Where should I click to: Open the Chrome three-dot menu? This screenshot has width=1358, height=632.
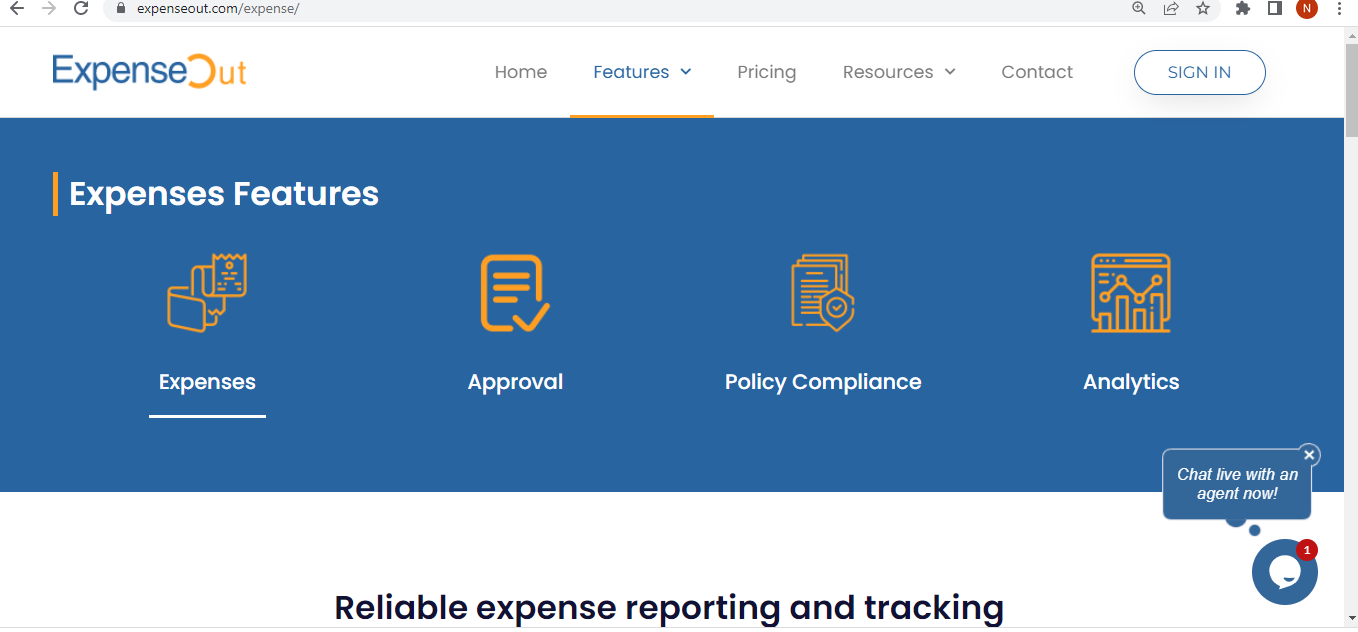(x=1338, y=10)
